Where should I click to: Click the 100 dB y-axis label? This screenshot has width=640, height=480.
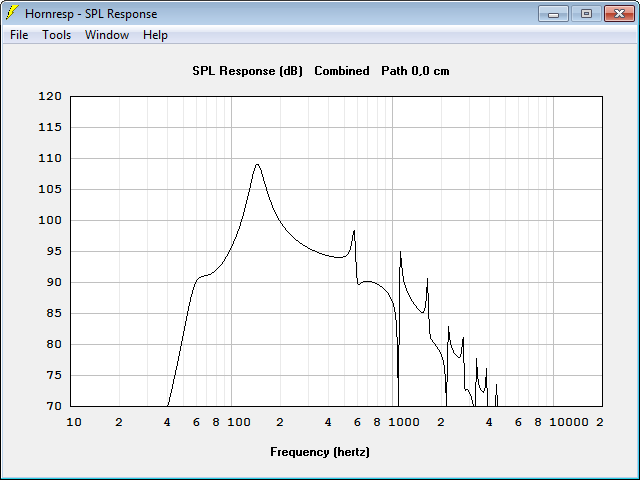click(x=50, y=220)
